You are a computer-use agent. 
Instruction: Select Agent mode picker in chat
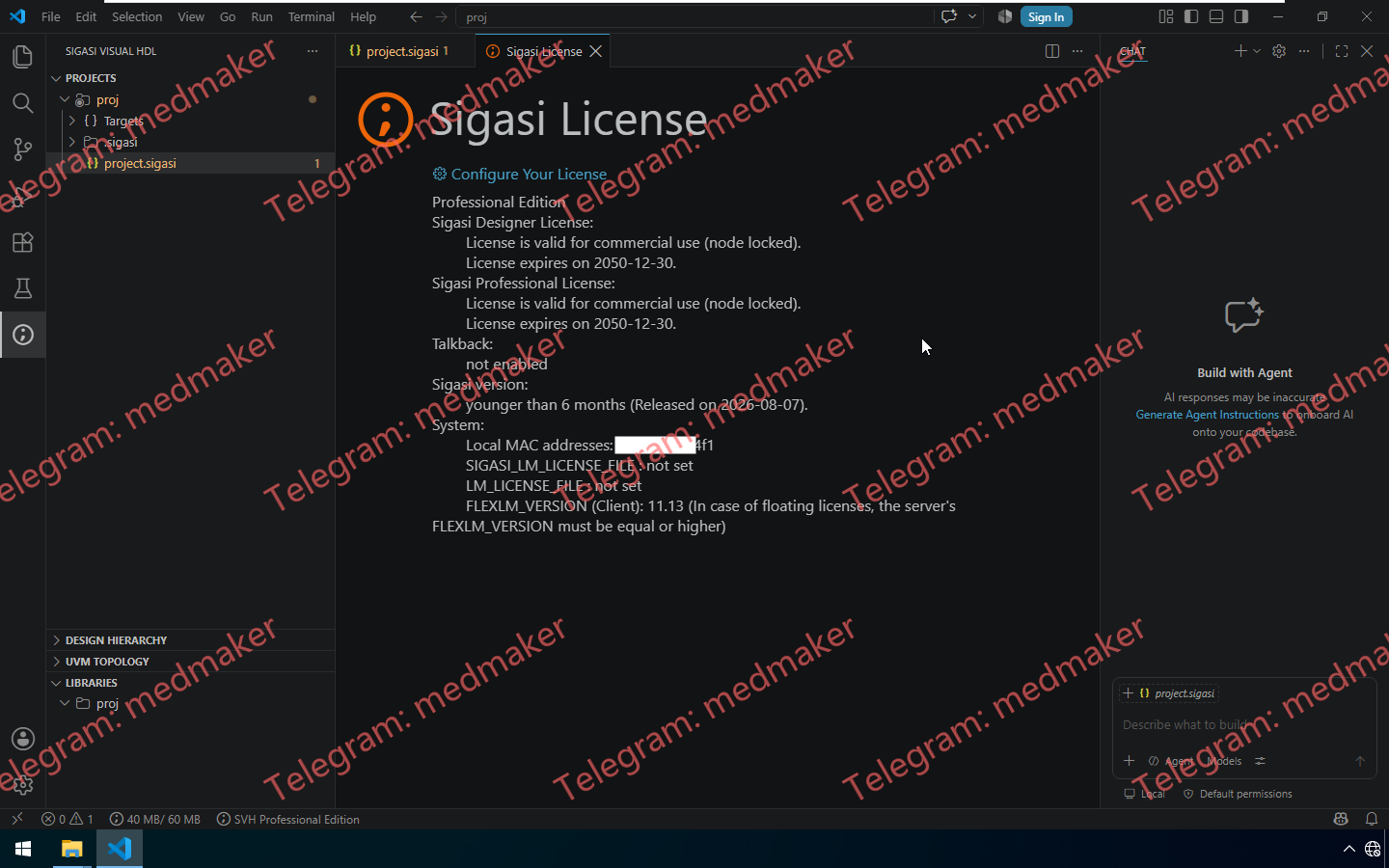pyautogui.click(x=1171, y=761)
